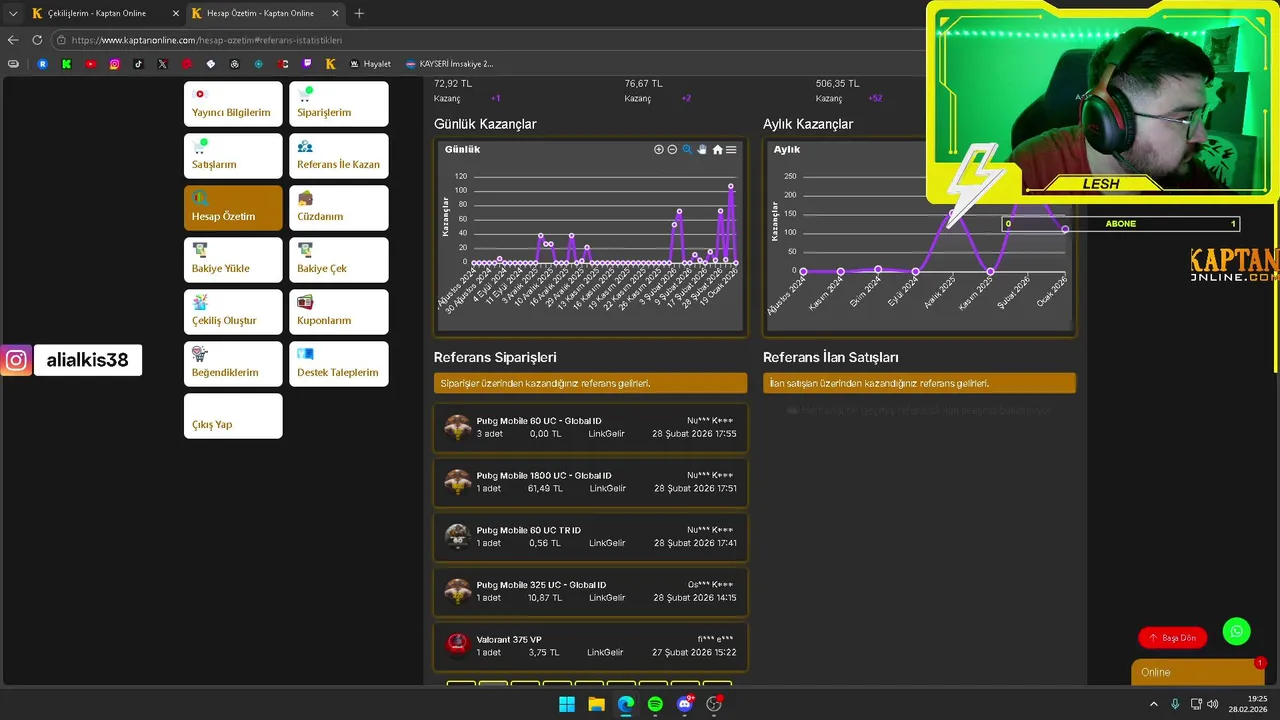Open Destek Taleplerim tile
1280x720 pixels.
[x=339, y=364]
